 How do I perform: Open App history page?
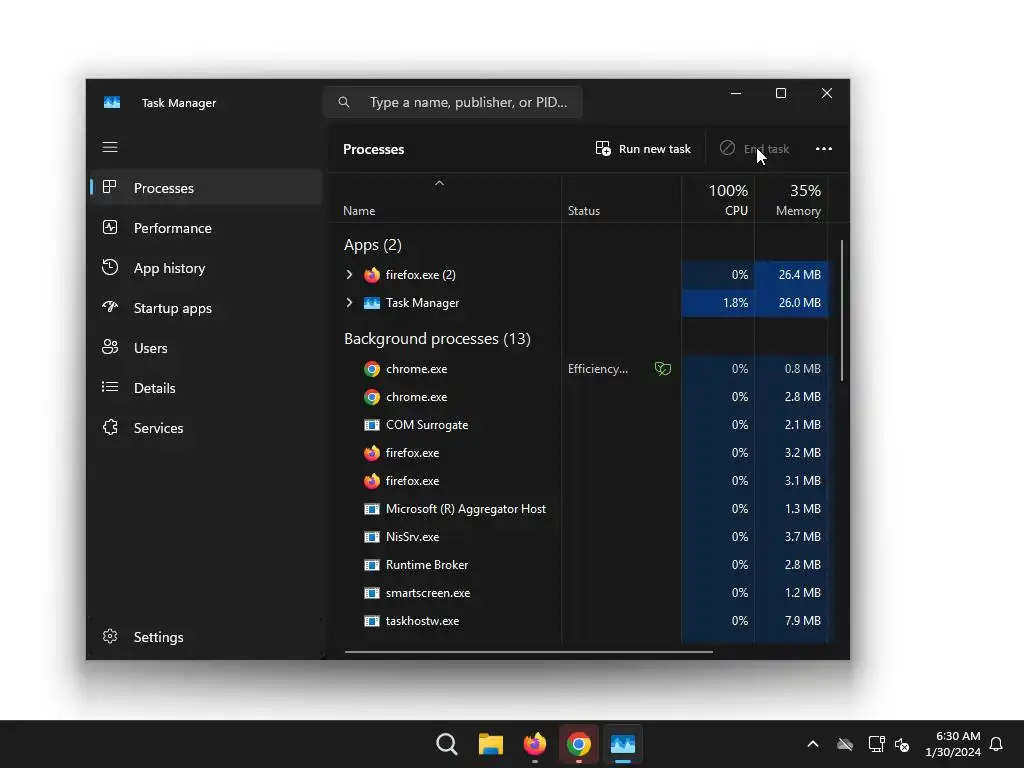tap(206, 268)
